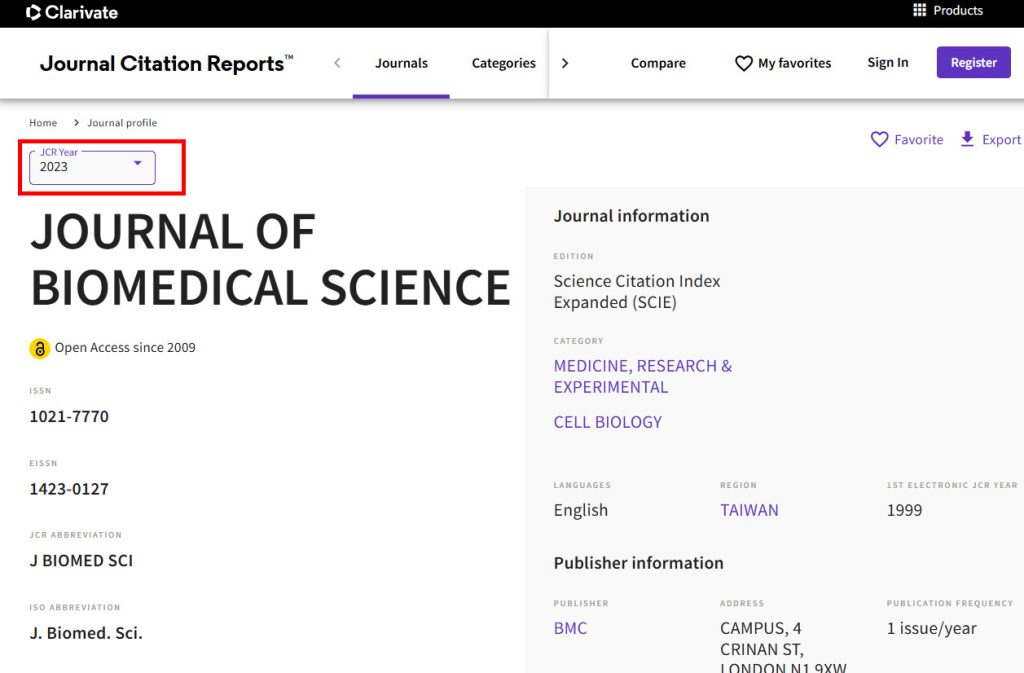
Task: Click the Journal of Biomedical Science heading
Action: pos(270,260)
